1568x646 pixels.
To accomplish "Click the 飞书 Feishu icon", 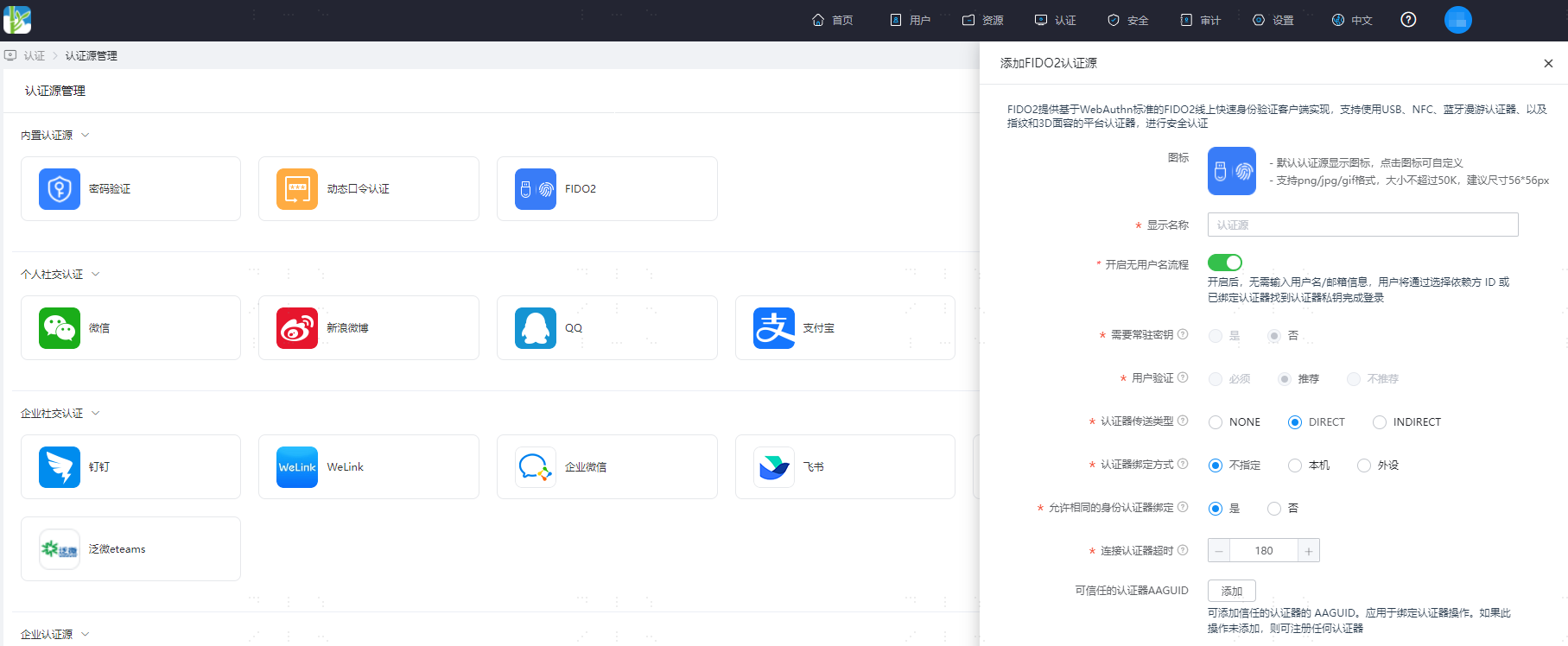I will pos(774,467).
